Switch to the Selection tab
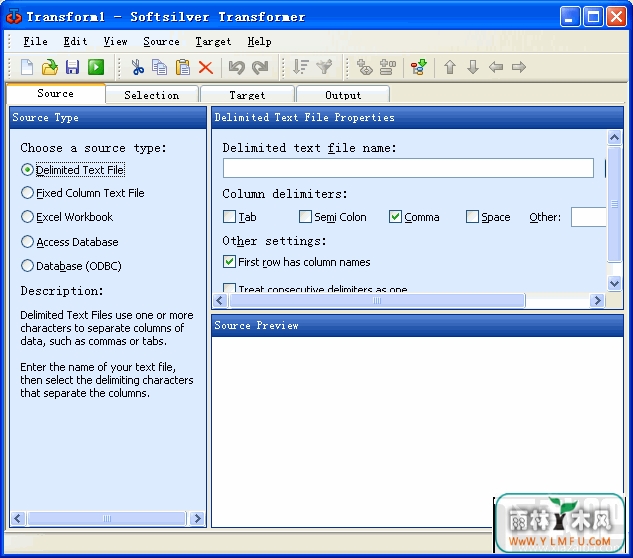Image resolution: width=633 pixels, height=558 pixels. pyautogui.click(x=152, y=95)
